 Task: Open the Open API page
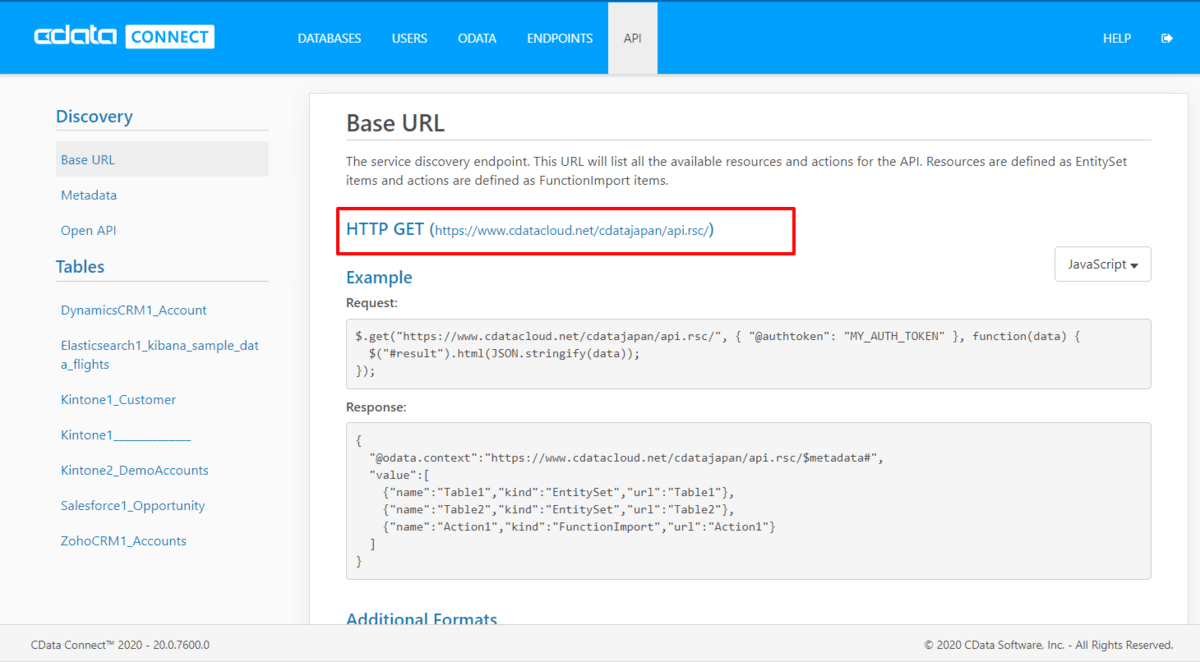pos(89,230)
